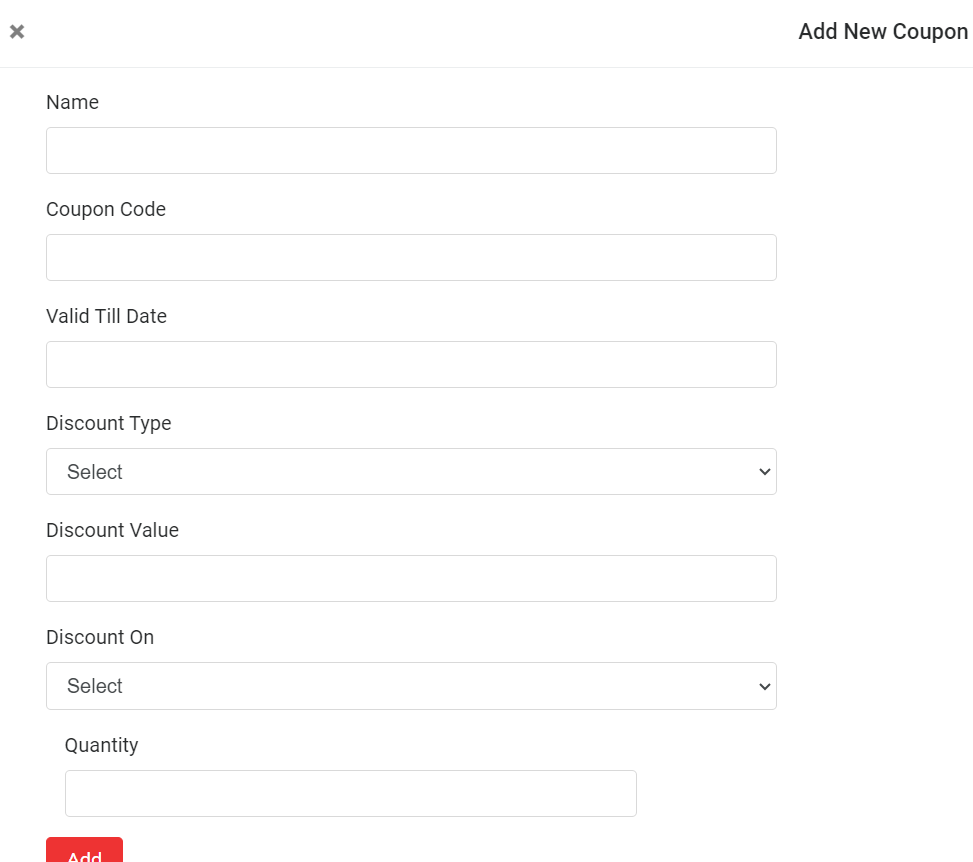Click the 'Discount Value' label
The height and width of the screenshot is (862, 973).
pos(112,530)
